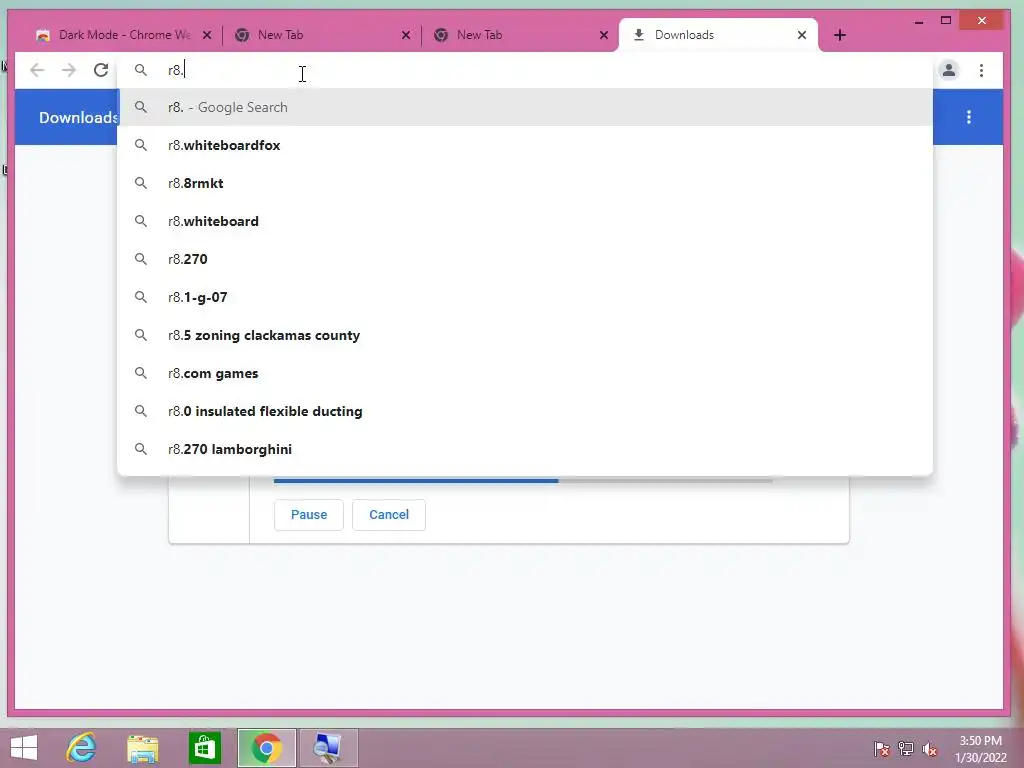Choose r8.0 insulated flexible ducting suggestion
The height and width of the screenshot is (768, 1024).
524,411
